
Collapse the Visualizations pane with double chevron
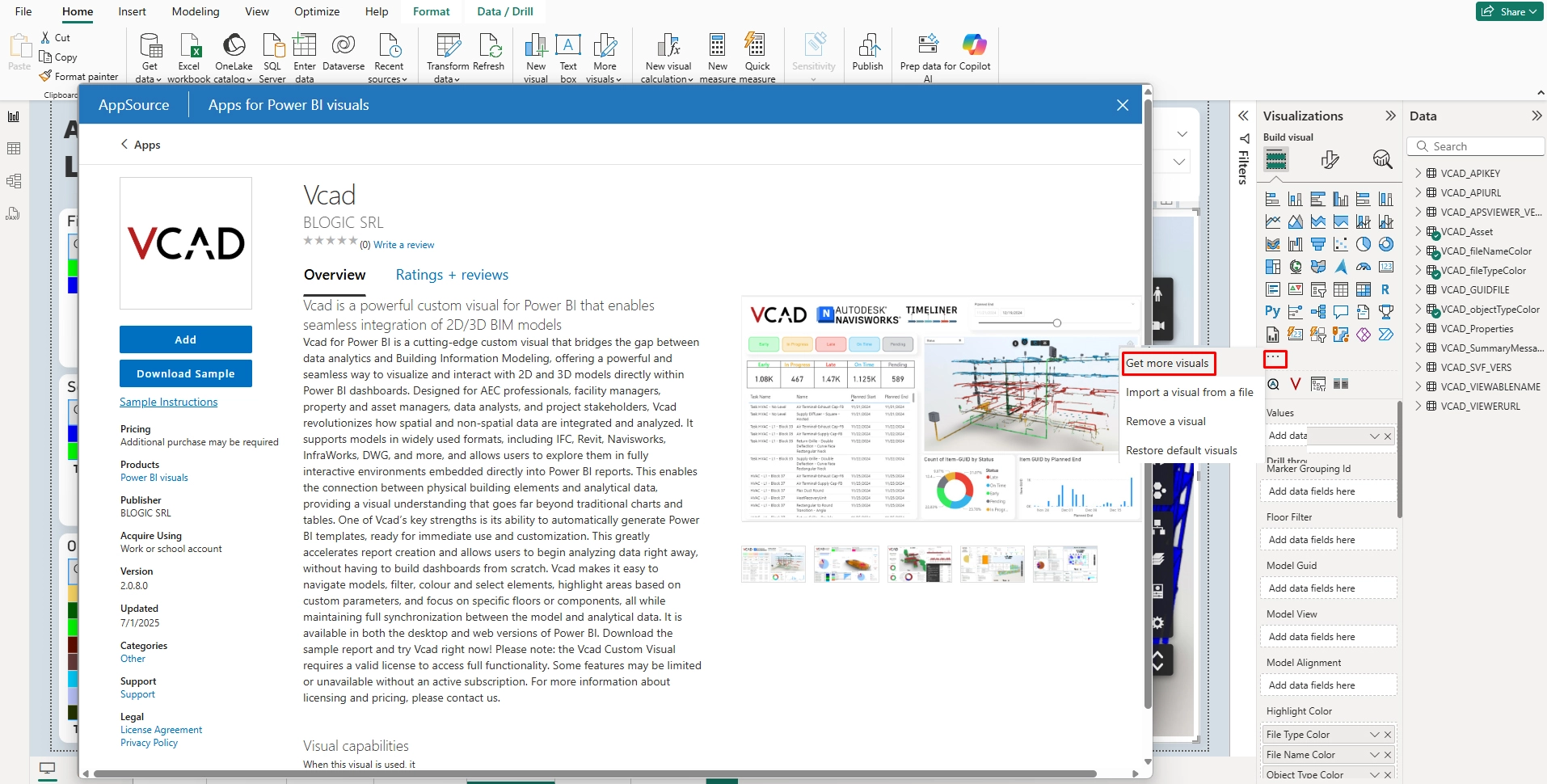pos(1390,116)
